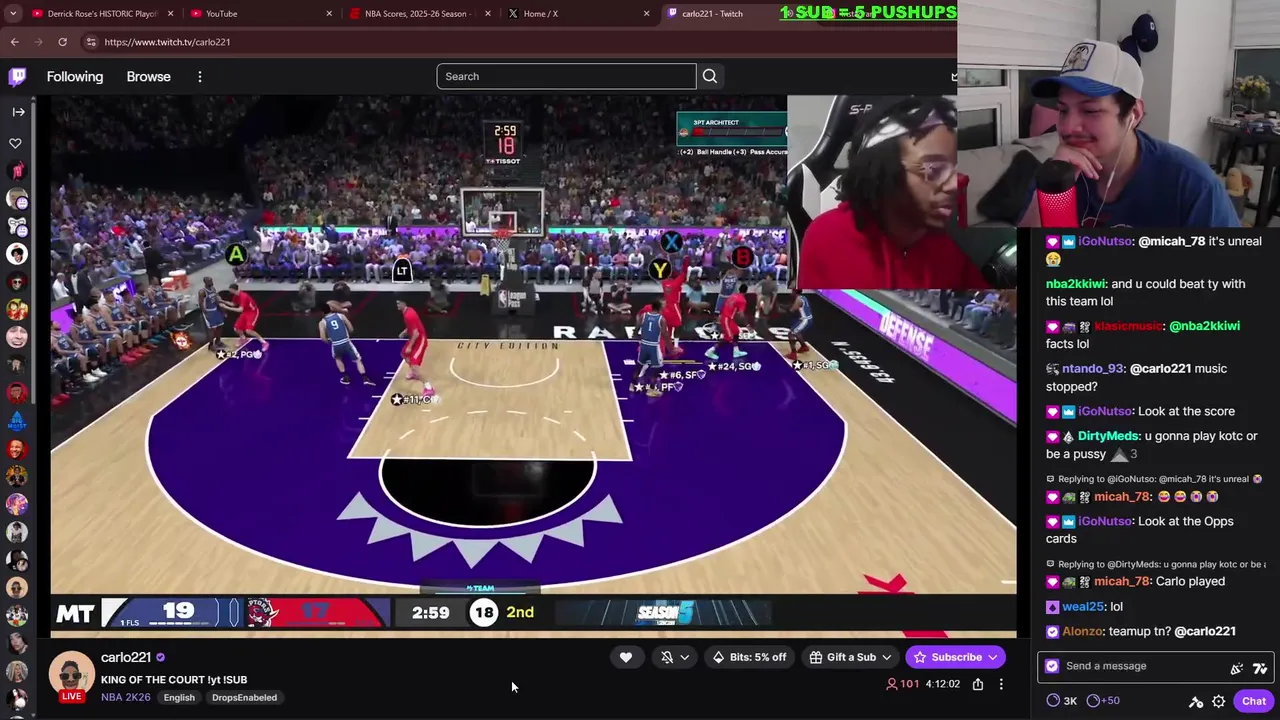
Task: Open site info icon in address bar
Action: pyautogui.click(x=91, y=42)
